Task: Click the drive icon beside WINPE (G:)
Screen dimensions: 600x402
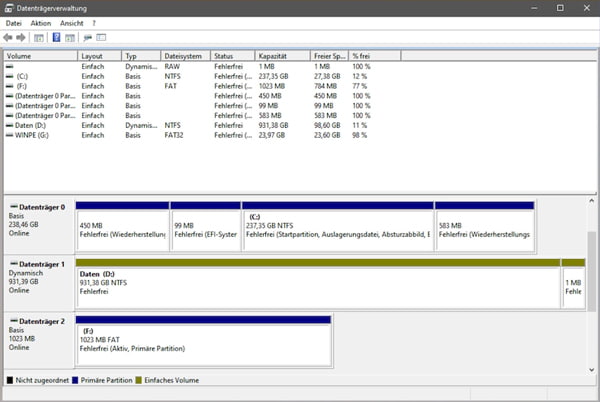Action: (11, 134)
